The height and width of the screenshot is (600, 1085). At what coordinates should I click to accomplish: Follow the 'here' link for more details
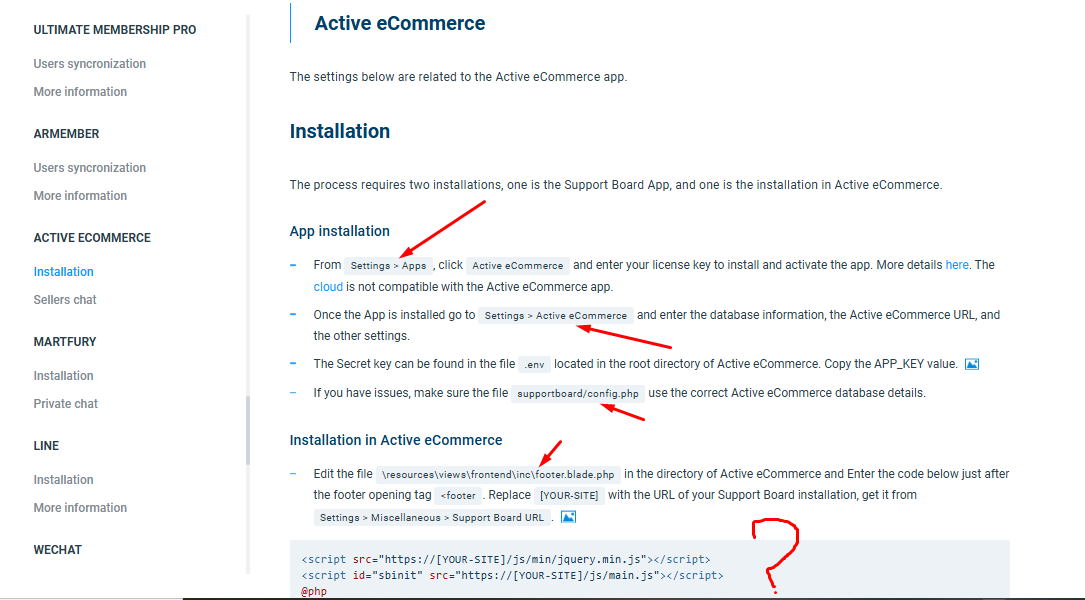point(957,265)
